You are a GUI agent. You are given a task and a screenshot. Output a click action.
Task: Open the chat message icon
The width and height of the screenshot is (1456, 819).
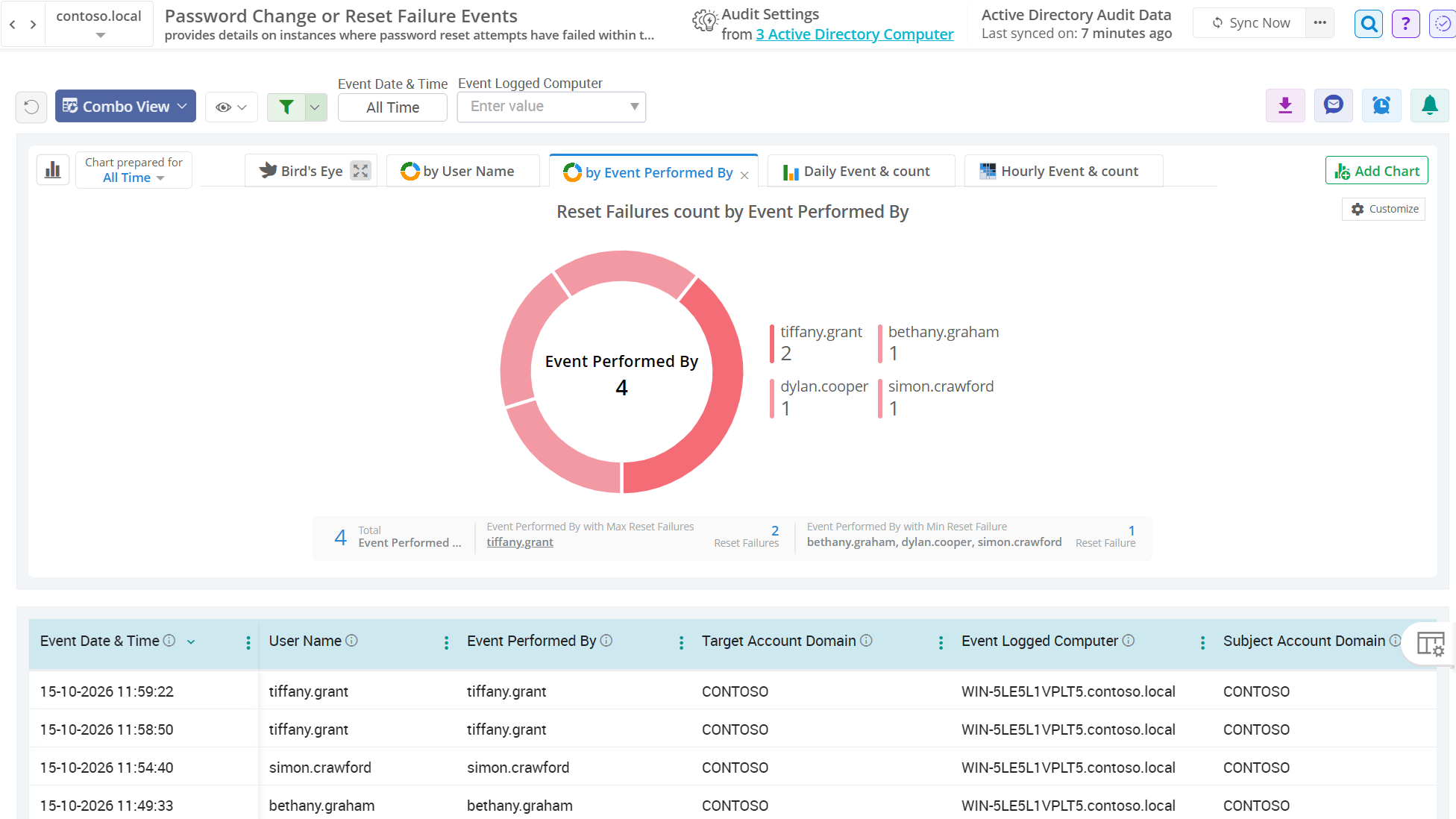tap(1334, 106)
